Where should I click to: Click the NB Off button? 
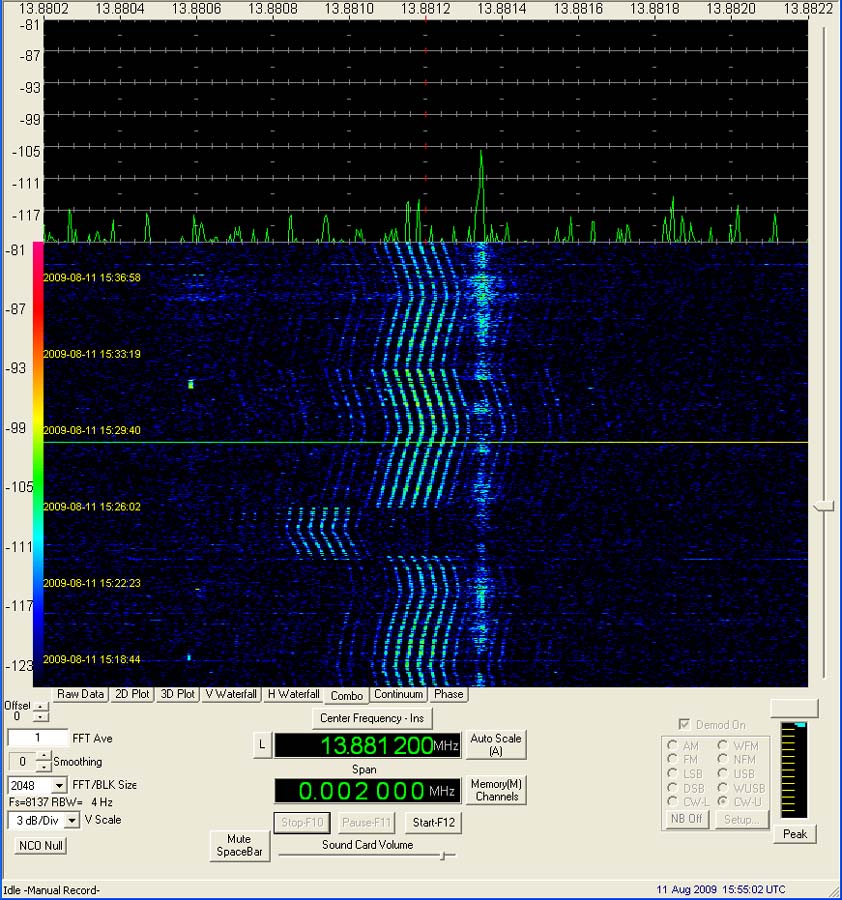[x=686, y=818]
